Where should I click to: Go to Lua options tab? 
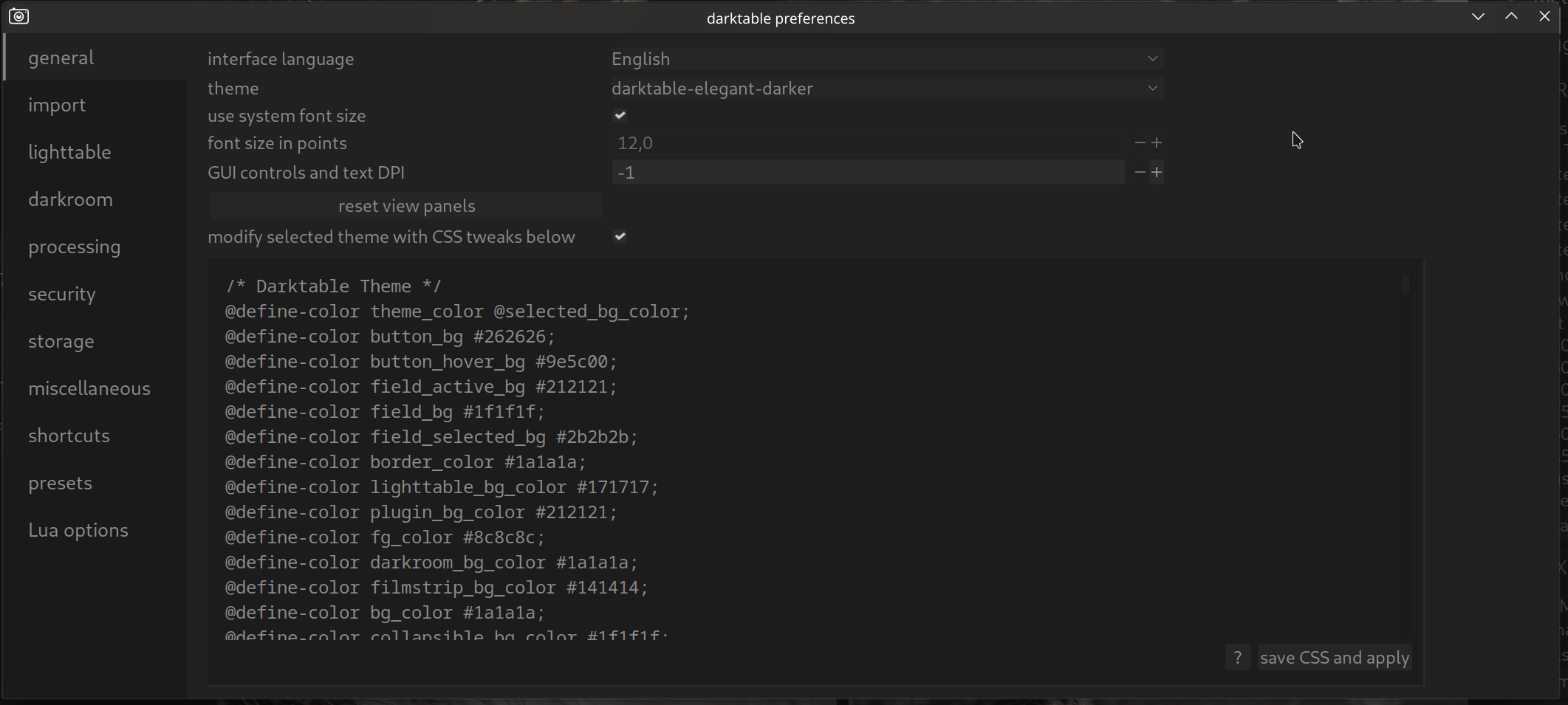pyautogui.click(x=78, y=530)
